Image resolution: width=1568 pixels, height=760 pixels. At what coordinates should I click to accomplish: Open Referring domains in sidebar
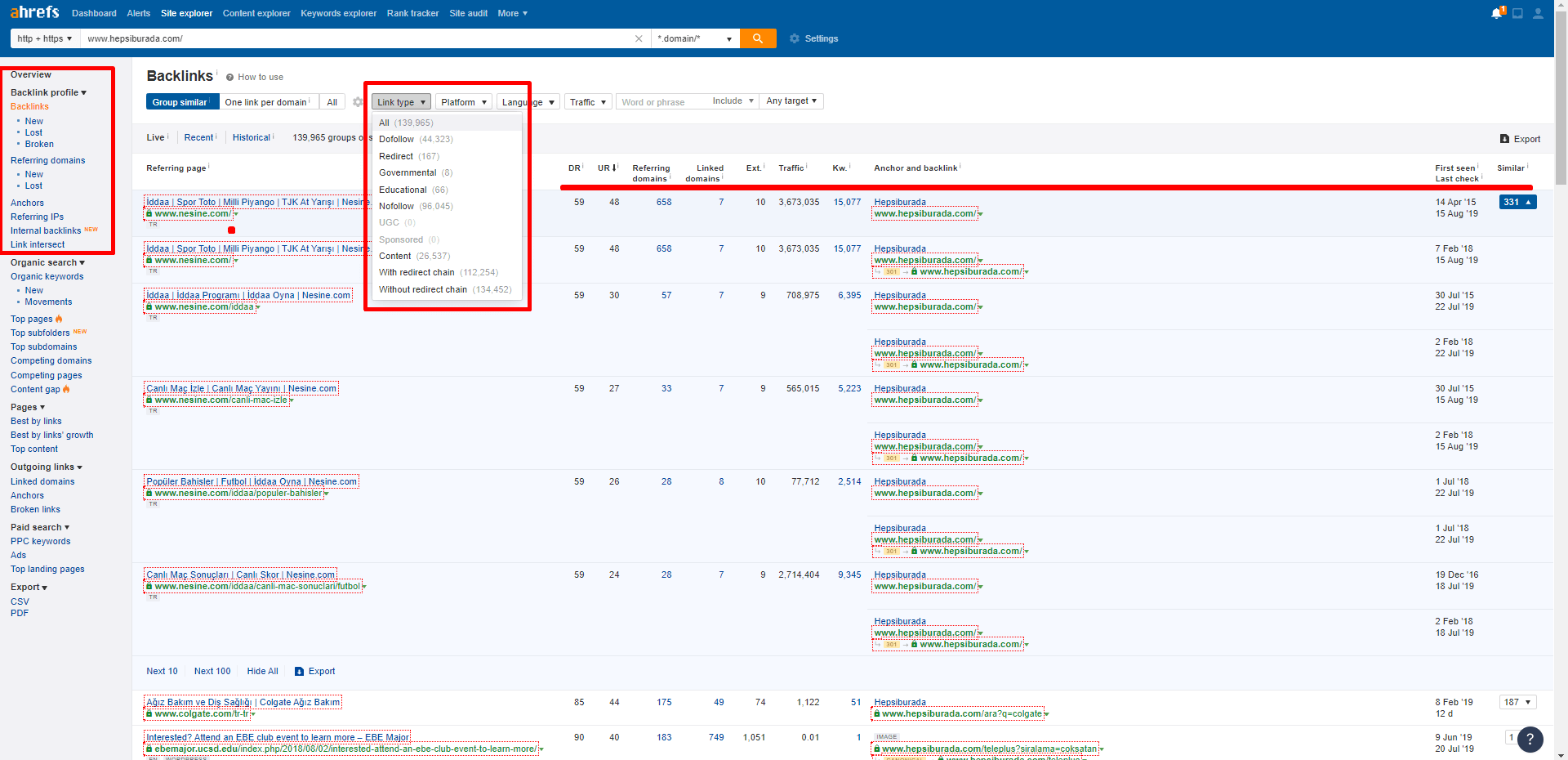click(47, 160)
